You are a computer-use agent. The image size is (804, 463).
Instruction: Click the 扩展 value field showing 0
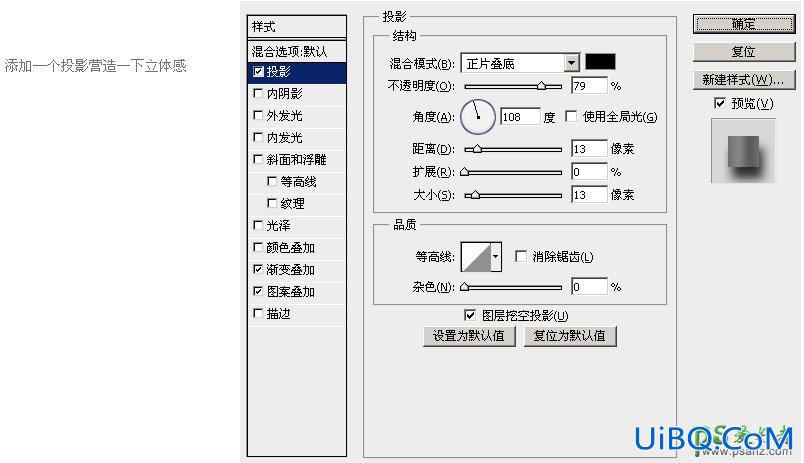click(589, 172)
